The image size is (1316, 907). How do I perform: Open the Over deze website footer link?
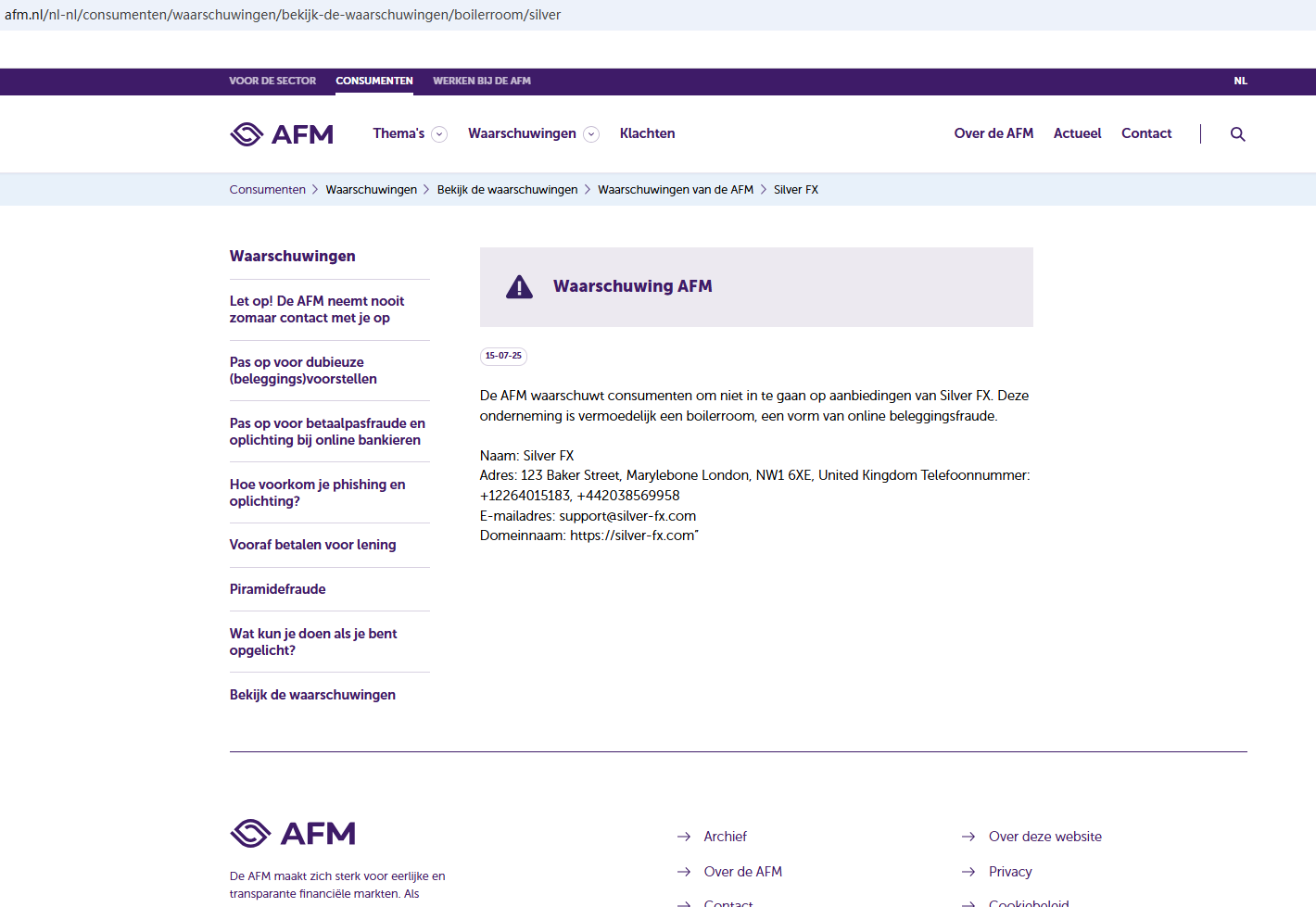tap(1045, 837)
